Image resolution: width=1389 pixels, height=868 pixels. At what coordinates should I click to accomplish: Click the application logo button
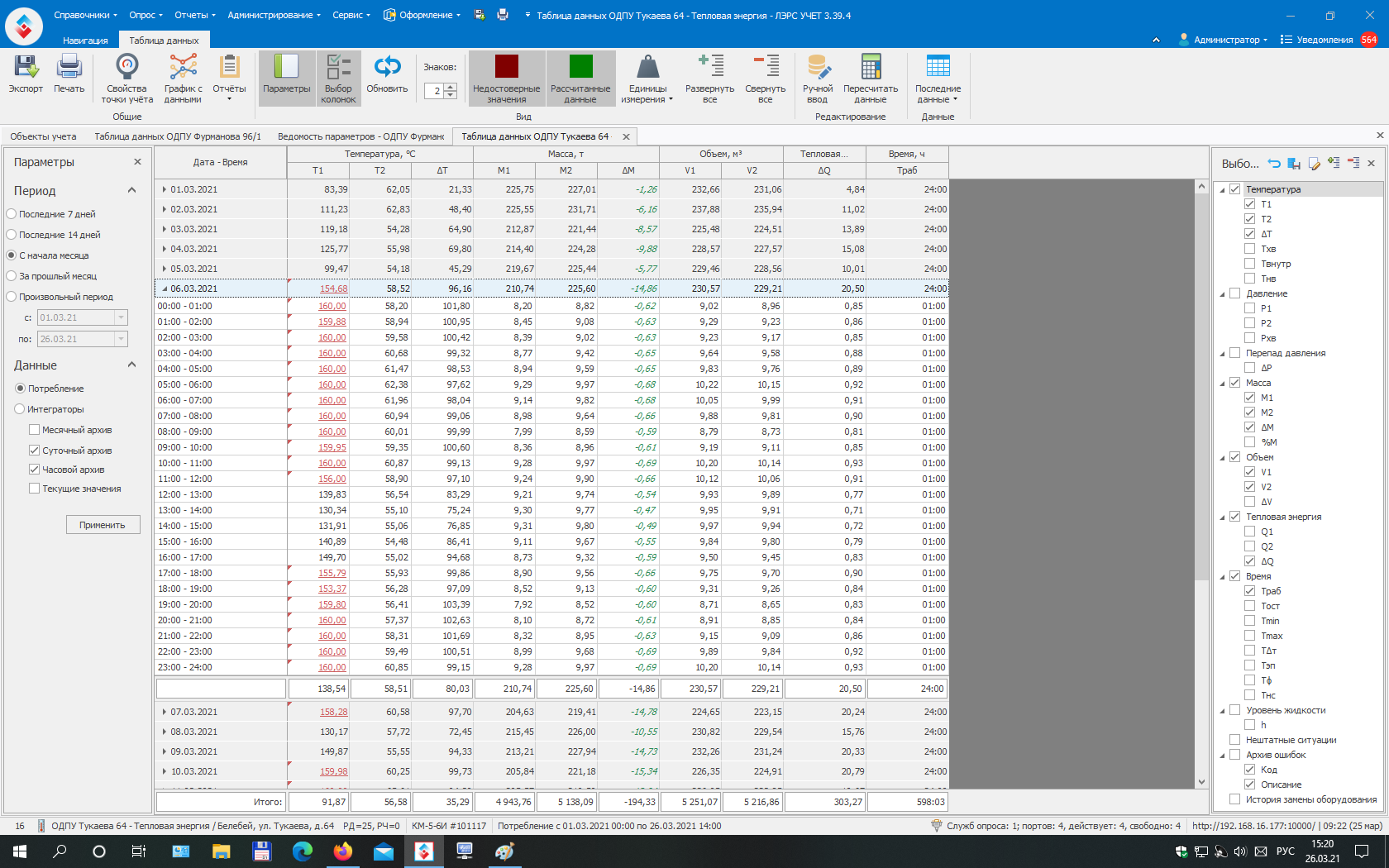click(x=23, y=26)
